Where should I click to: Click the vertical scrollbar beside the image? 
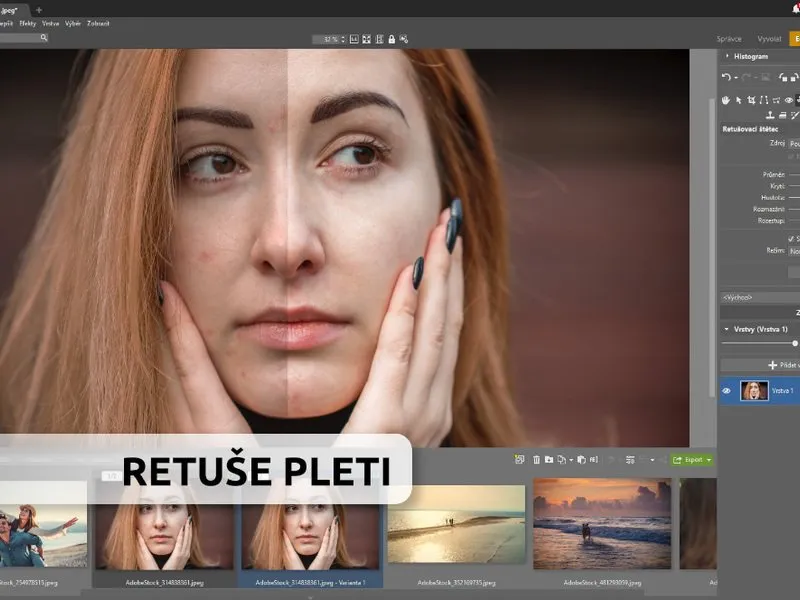click(x=712, y=247)
